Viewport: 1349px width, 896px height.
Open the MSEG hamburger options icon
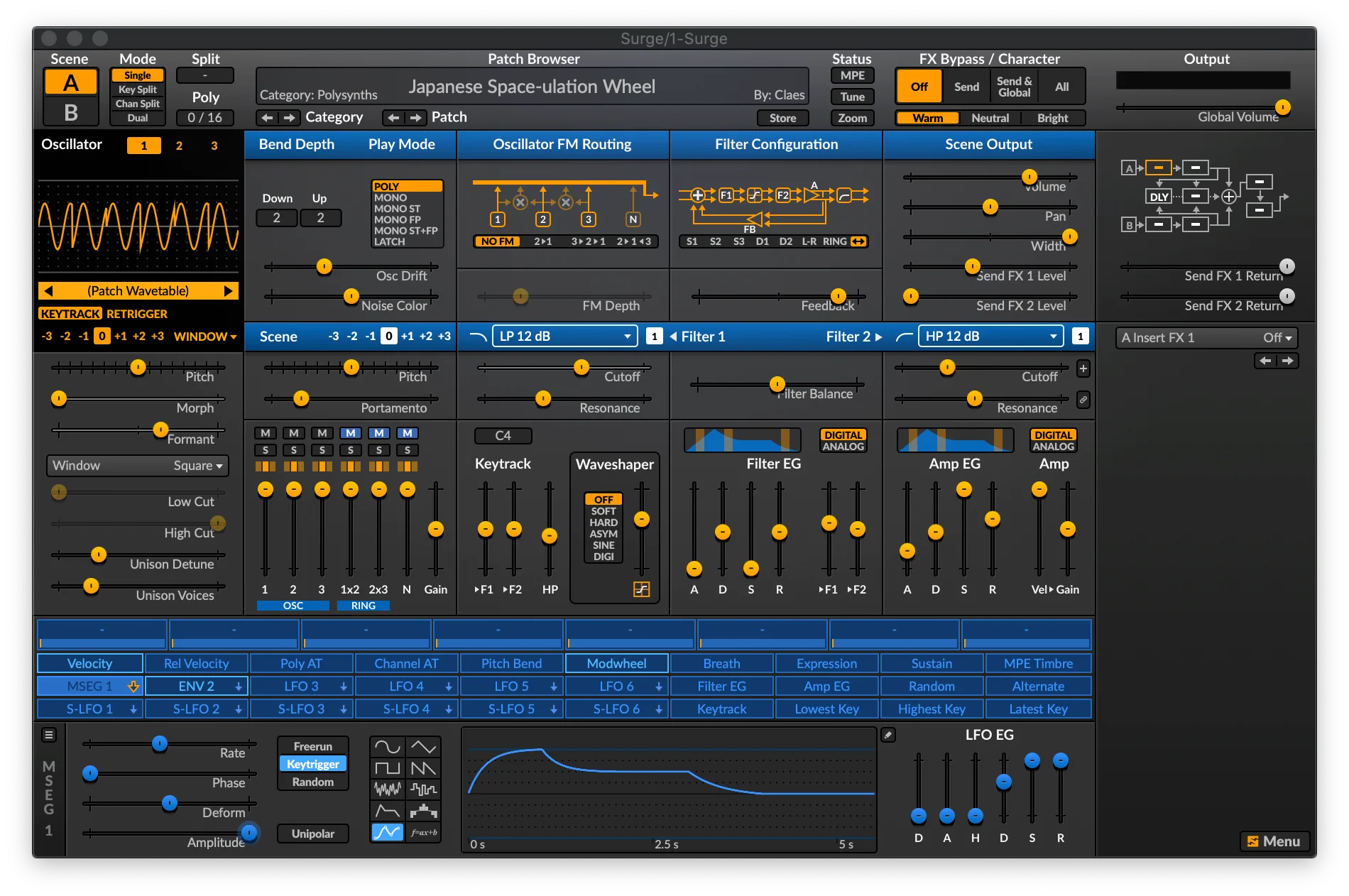point(49,735)
